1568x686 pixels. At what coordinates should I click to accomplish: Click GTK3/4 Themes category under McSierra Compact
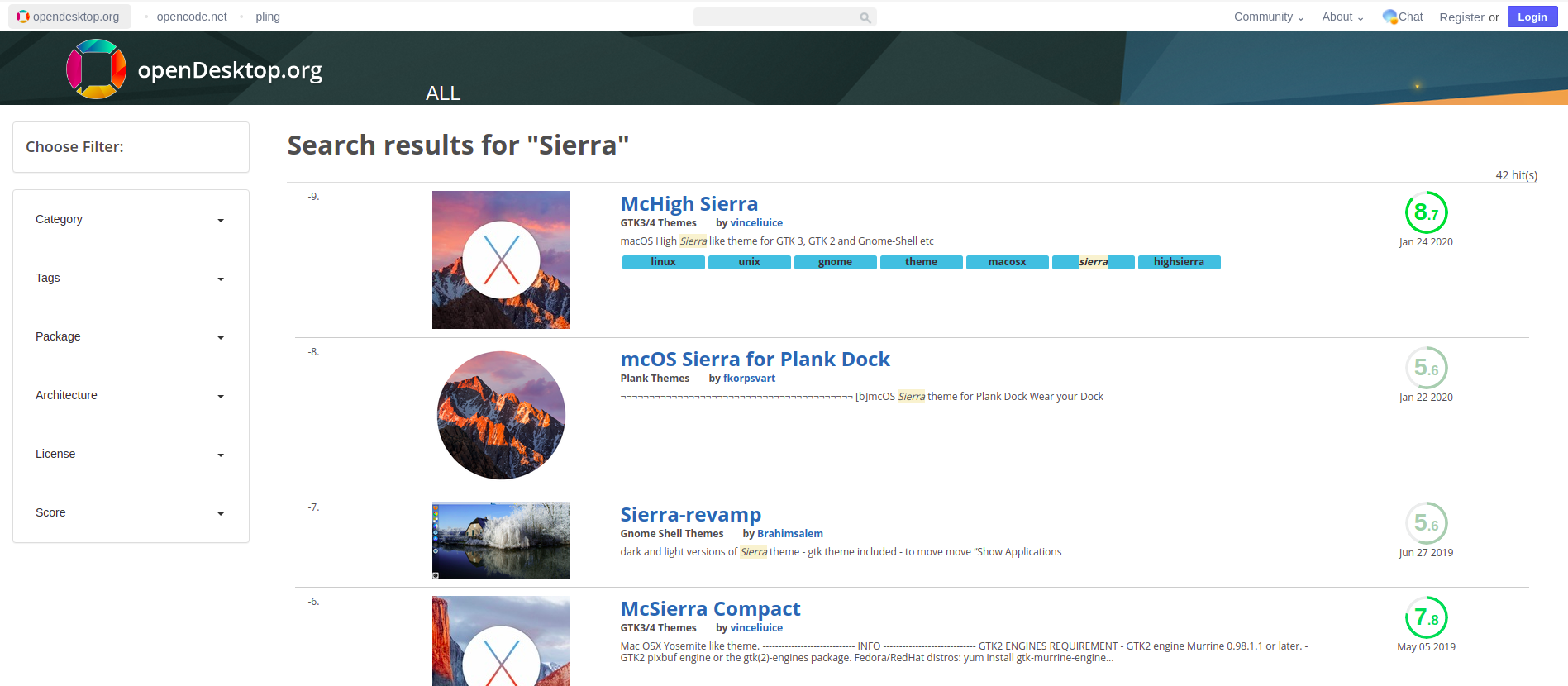point(658,628)
